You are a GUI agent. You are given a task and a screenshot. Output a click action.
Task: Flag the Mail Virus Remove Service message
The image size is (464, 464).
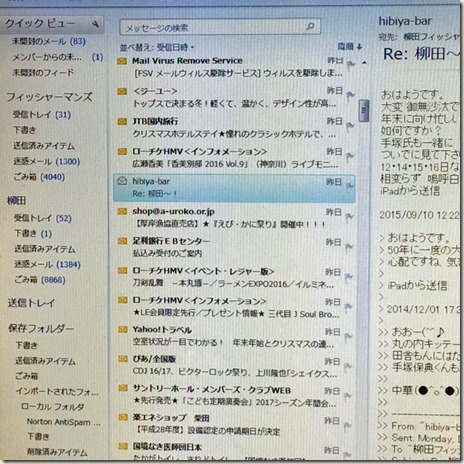point(350,65)
